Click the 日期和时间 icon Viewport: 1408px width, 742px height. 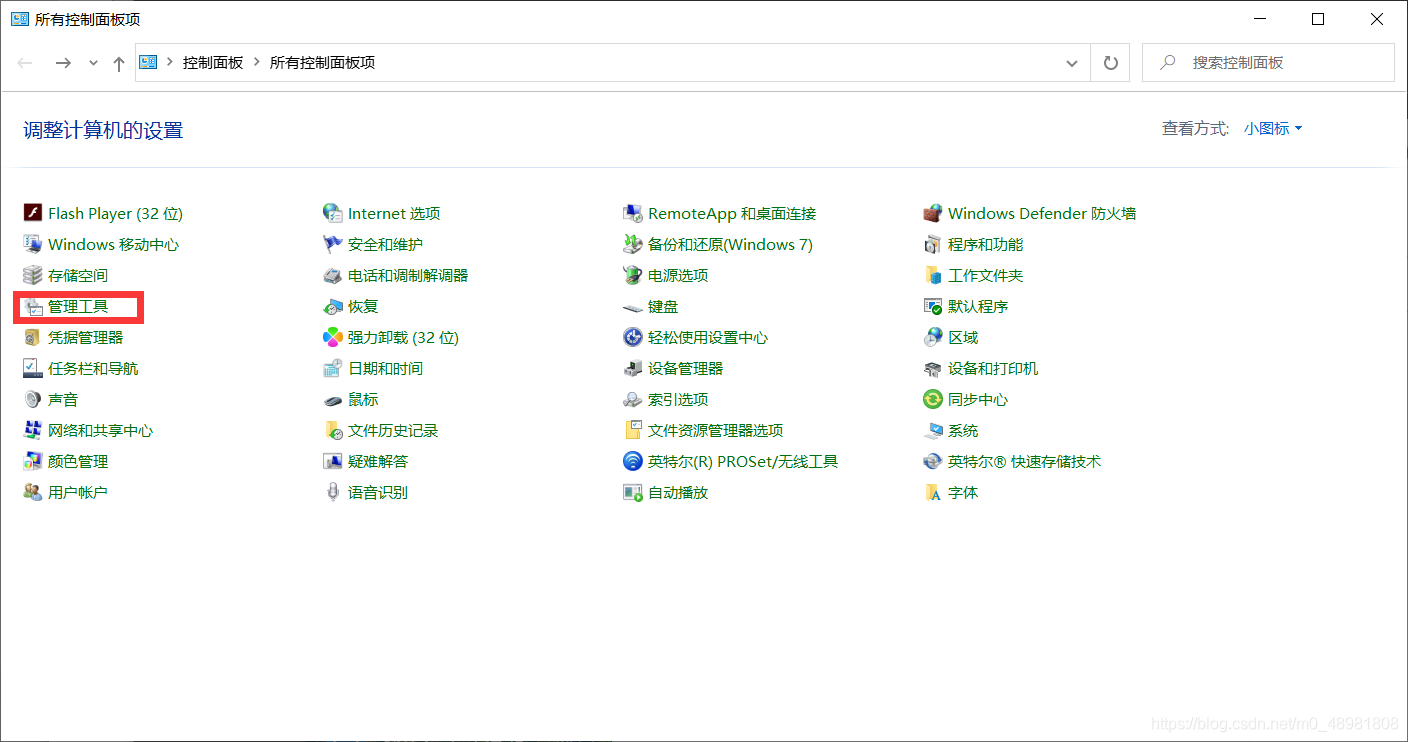332,368
